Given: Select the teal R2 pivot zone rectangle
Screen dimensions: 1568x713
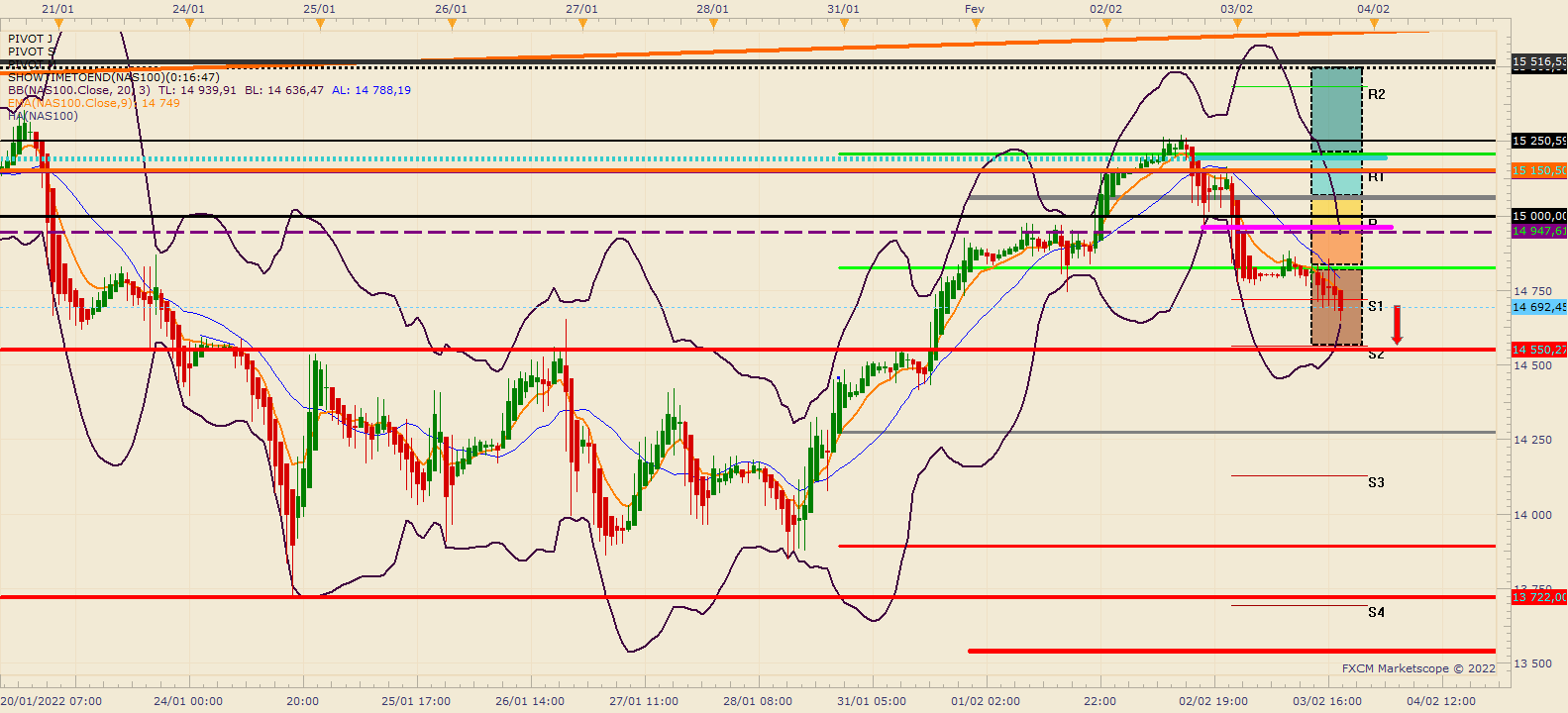Looking at the screenshot, I should coord(1336,109).
